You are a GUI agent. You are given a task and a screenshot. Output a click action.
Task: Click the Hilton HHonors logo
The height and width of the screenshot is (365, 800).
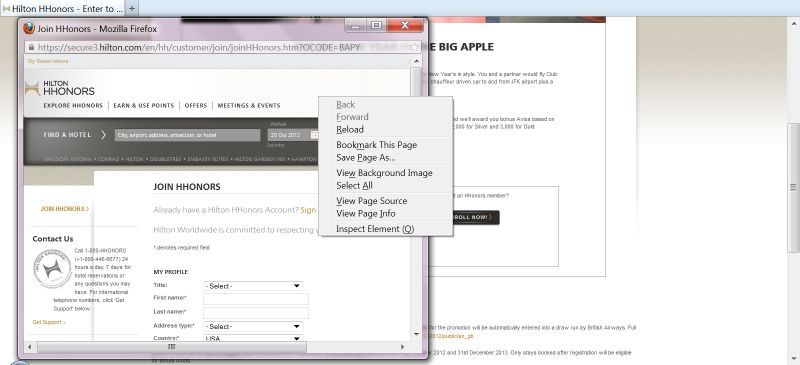60,88
